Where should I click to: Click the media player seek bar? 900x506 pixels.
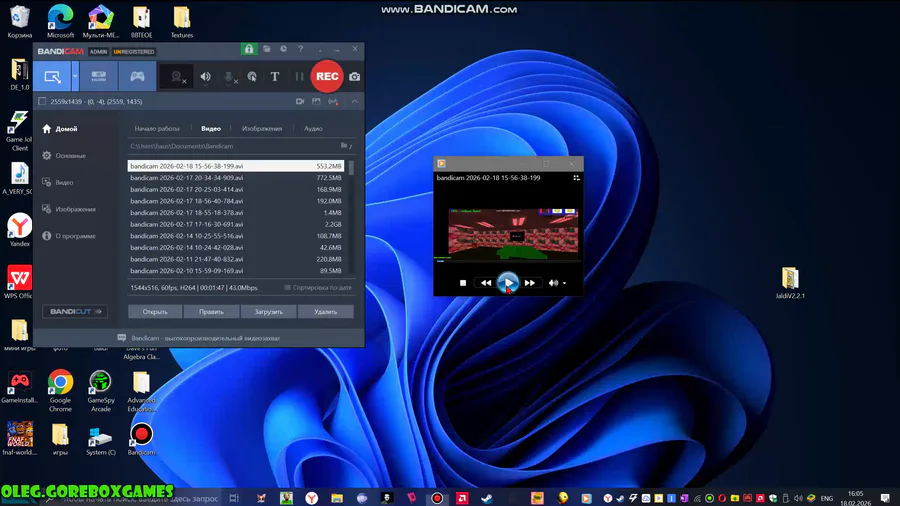click(x=508, y=261)
